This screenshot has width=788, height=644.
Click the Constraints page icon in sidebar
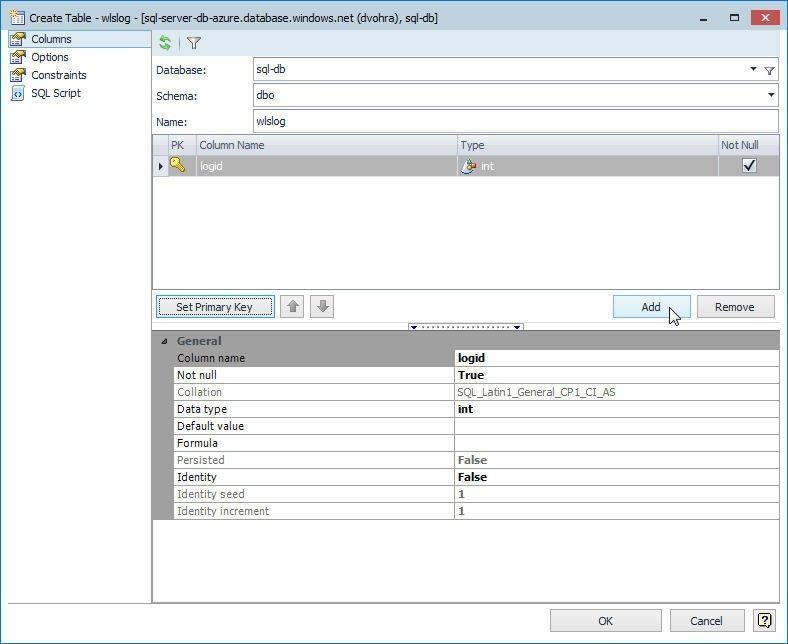tap(18, 75)
